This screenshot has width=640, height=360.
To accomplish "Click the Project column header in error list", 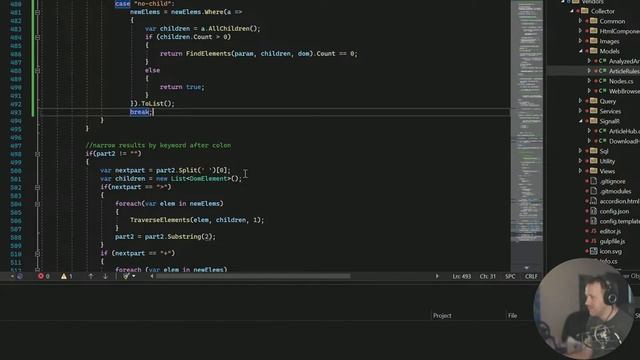I will tap(442, 316).
